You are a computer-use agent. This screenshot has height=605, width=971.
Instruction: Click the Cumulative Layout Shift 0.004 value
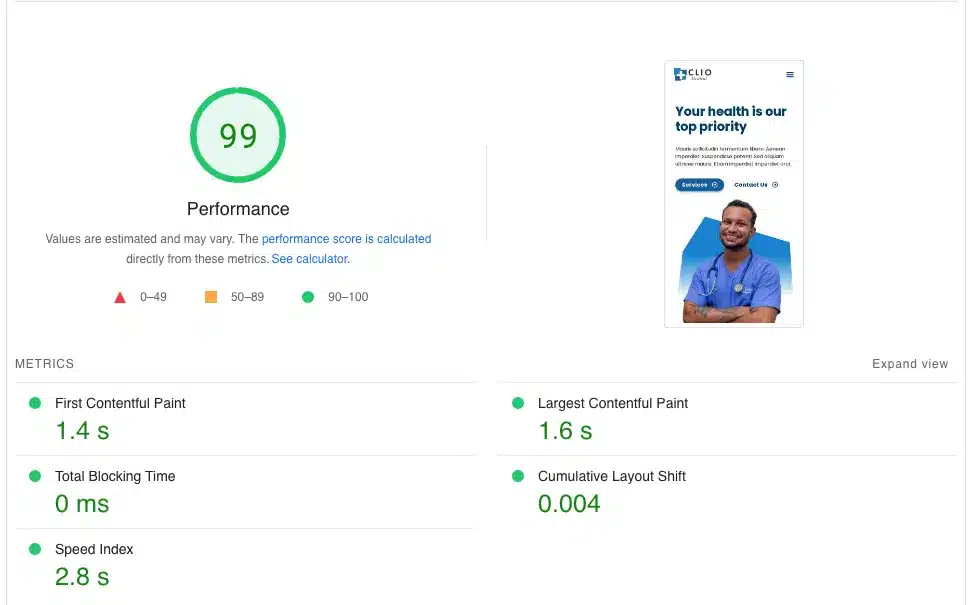tap(569, 504)
